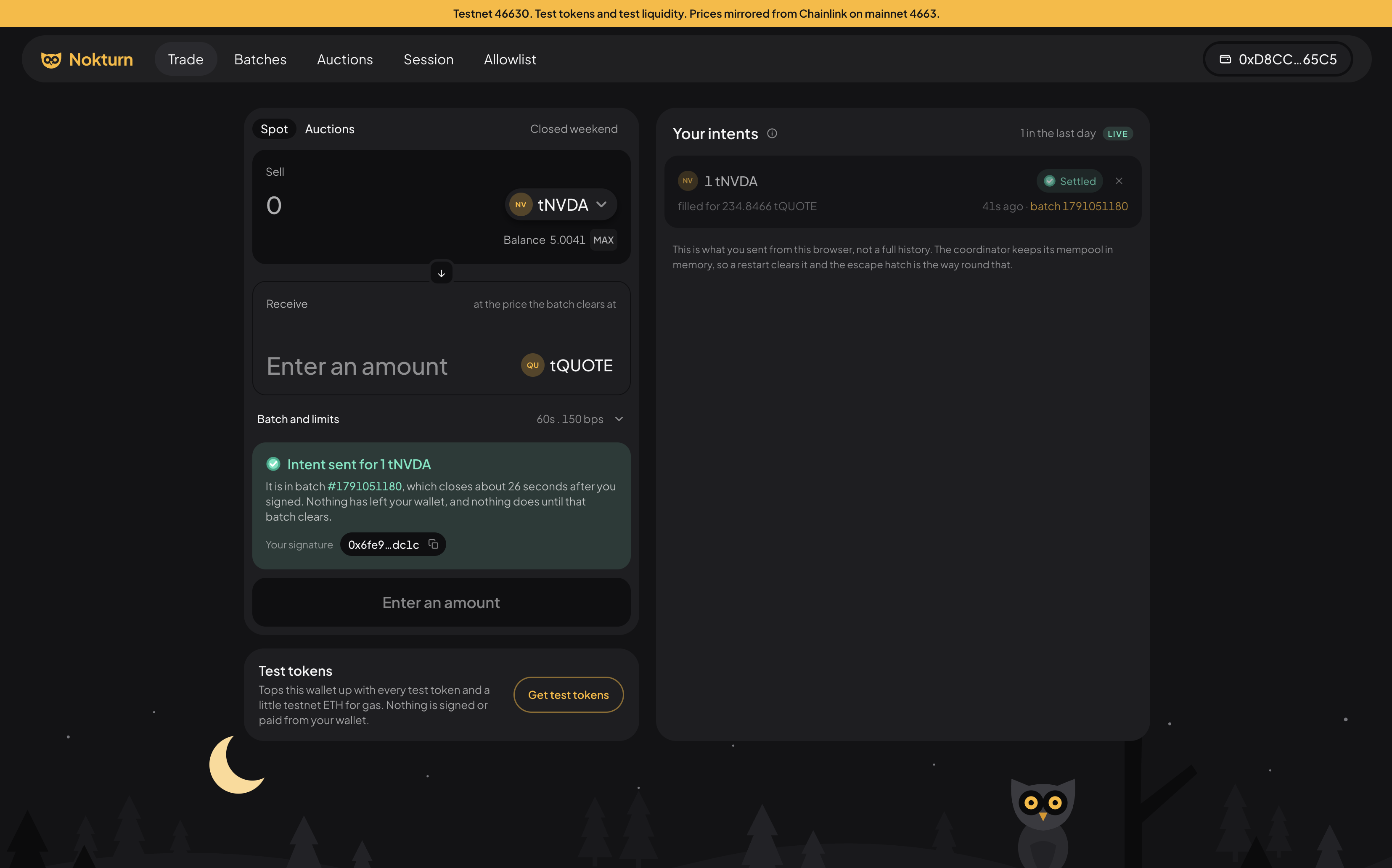The image size is (1392, 868).
Task: Focus the Sell amount input field
Action: pyautogui.click(x=379, y=205)
